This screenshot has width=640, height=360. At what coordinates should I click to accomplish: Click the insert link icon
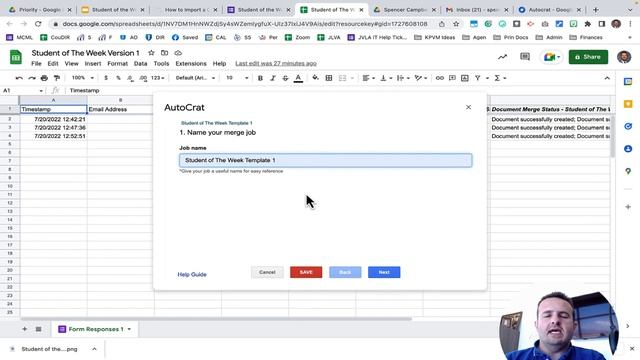pyautogui.click(x=440, y=78)
